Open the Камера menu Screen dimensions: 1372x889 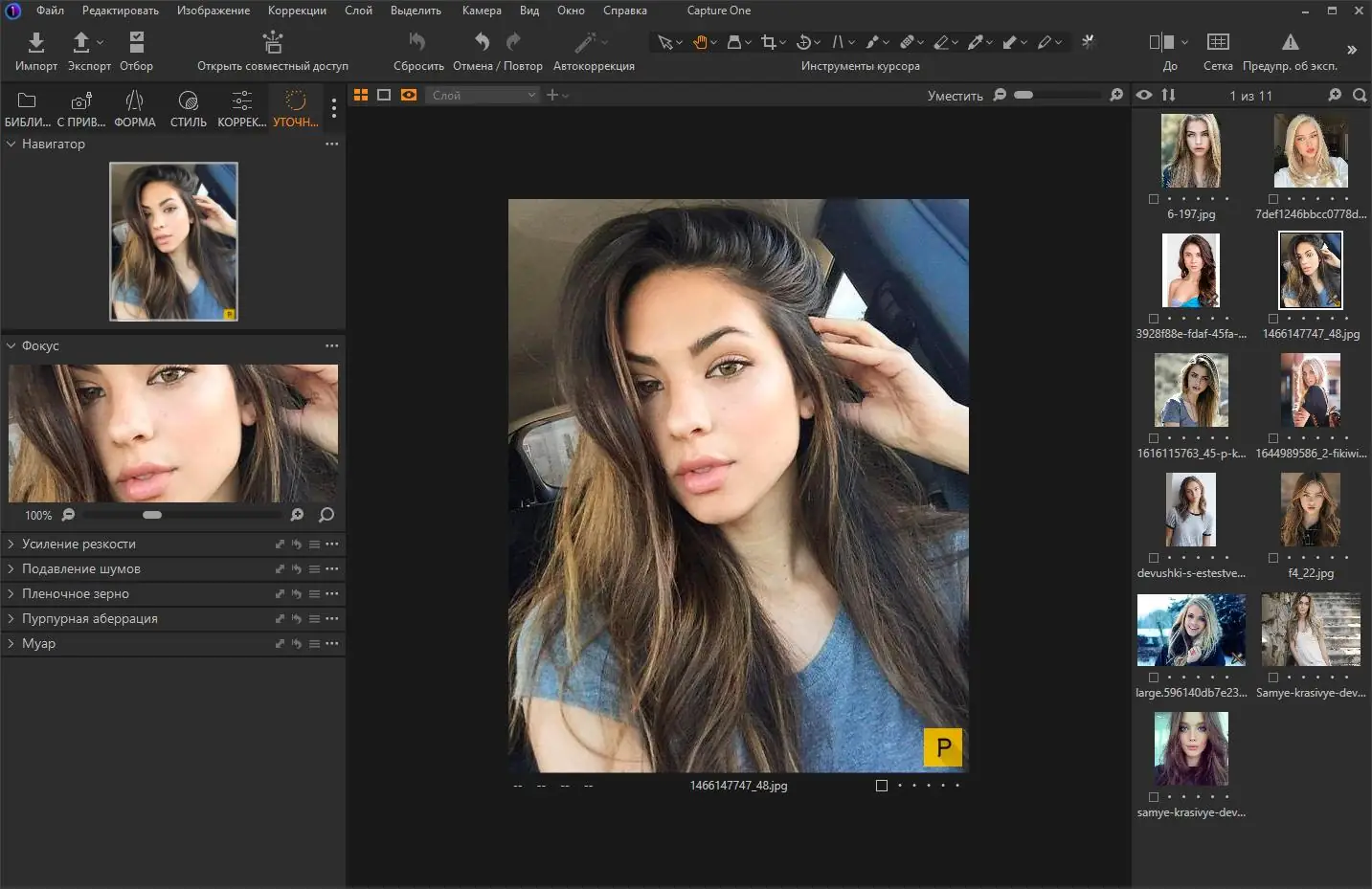(x=482, y=11)
